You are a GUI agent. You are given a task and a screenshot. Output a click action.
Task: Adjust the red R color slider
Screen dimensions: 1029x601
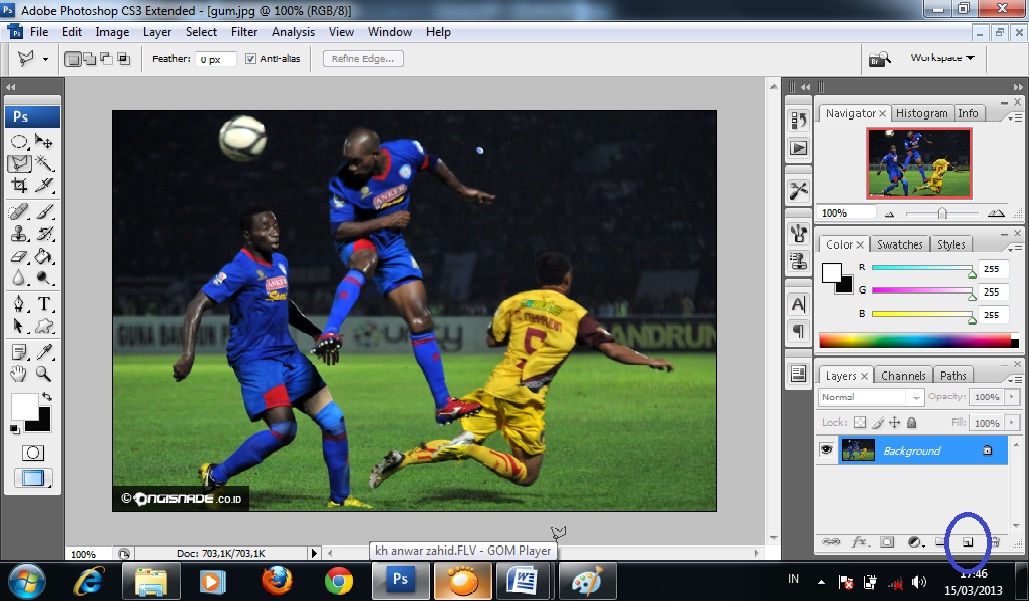[972, 273]
